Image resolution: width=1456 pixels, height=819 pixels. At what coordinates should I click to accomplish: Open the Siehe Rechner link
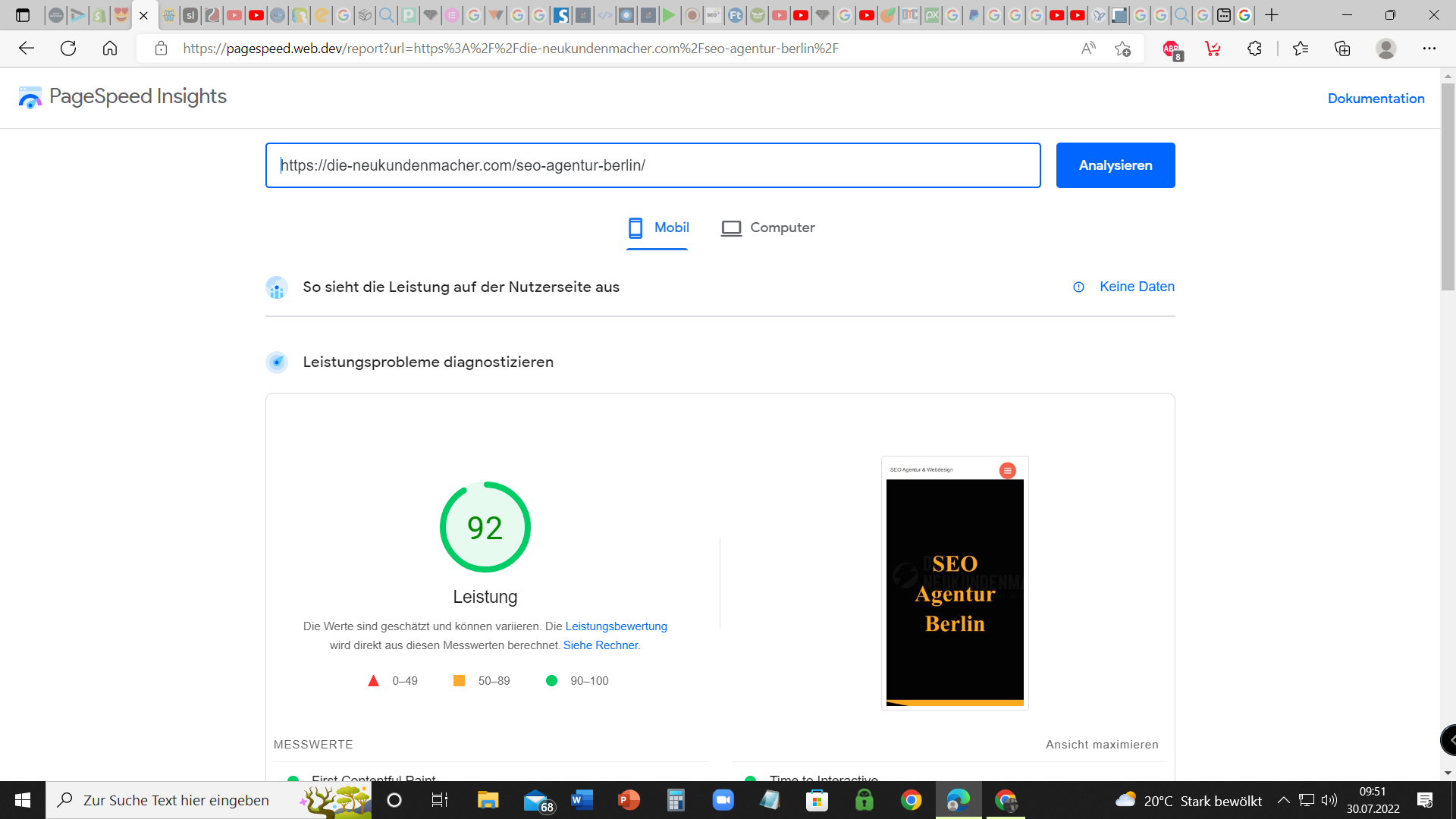[x=601, y=645]
